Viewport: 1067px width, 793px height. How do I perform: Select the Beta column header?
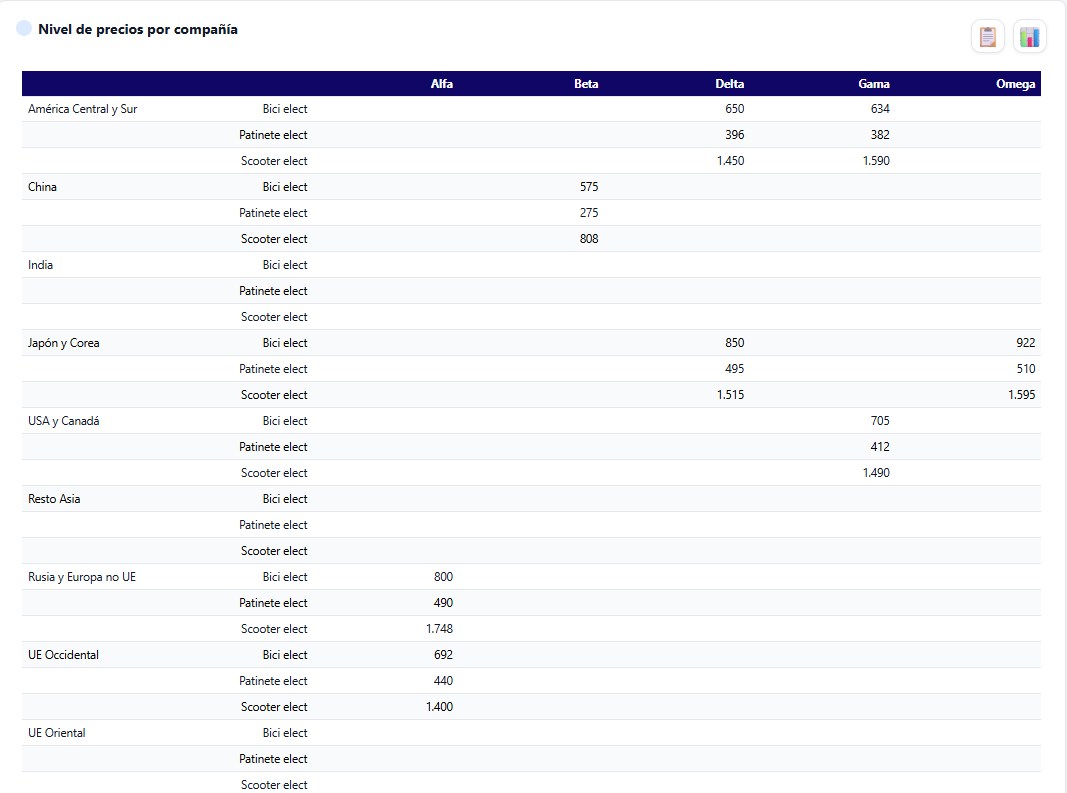(x=586, y=84)
